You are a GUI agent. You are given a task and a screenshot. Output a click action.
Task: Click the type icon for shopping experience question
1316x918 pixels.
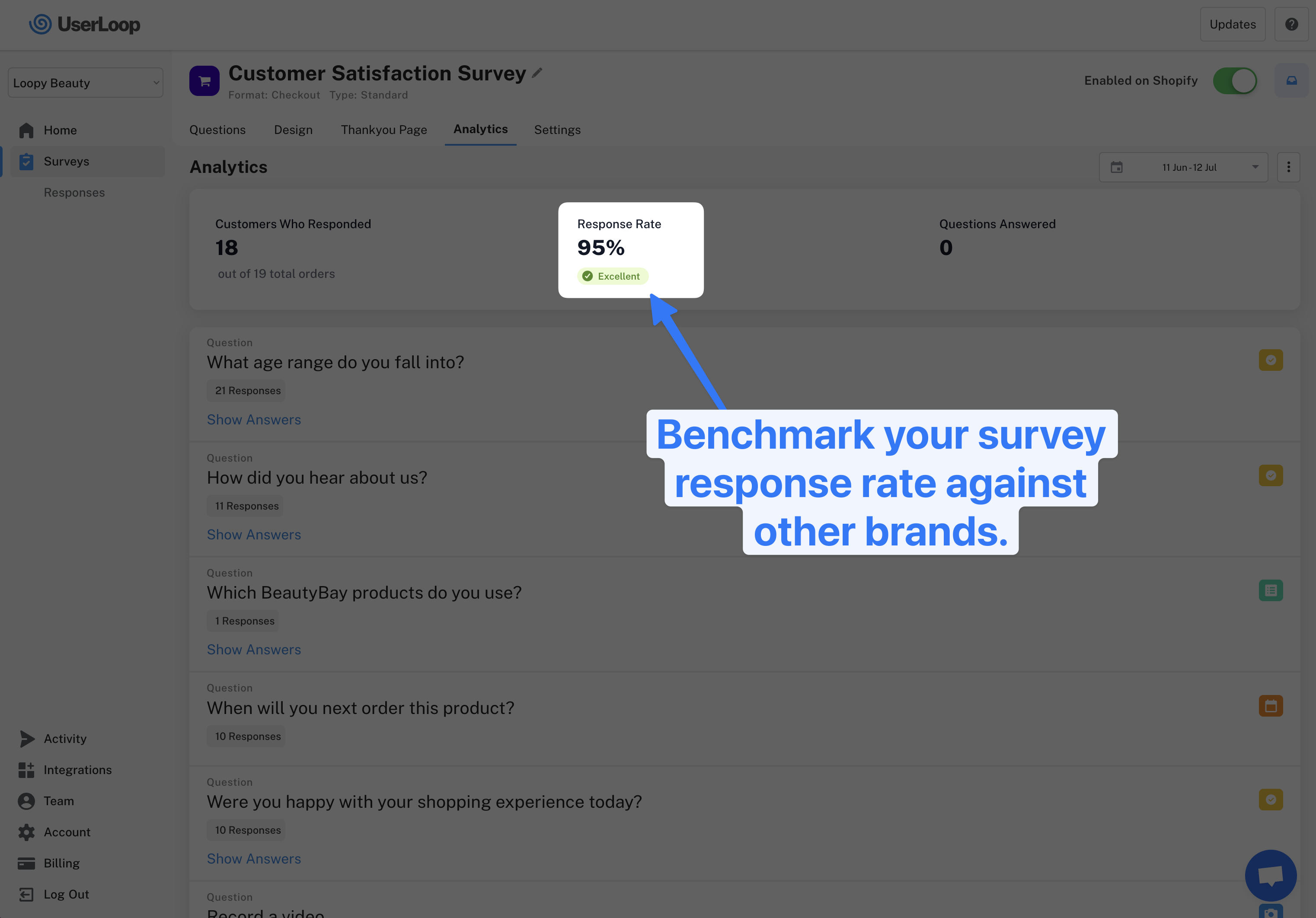point(1271,800)
